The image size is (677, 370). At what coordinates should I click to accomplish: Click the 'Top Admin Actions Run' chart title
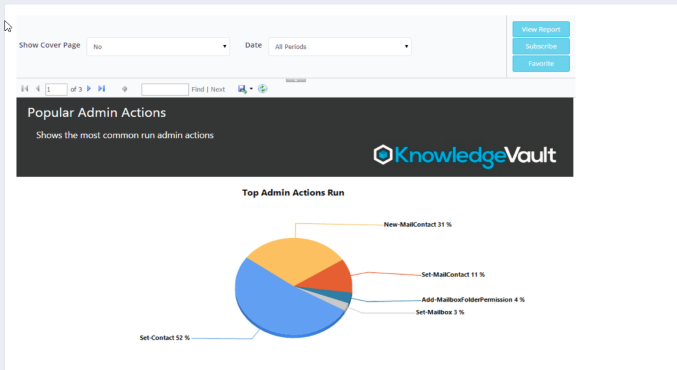pos(293,193)
